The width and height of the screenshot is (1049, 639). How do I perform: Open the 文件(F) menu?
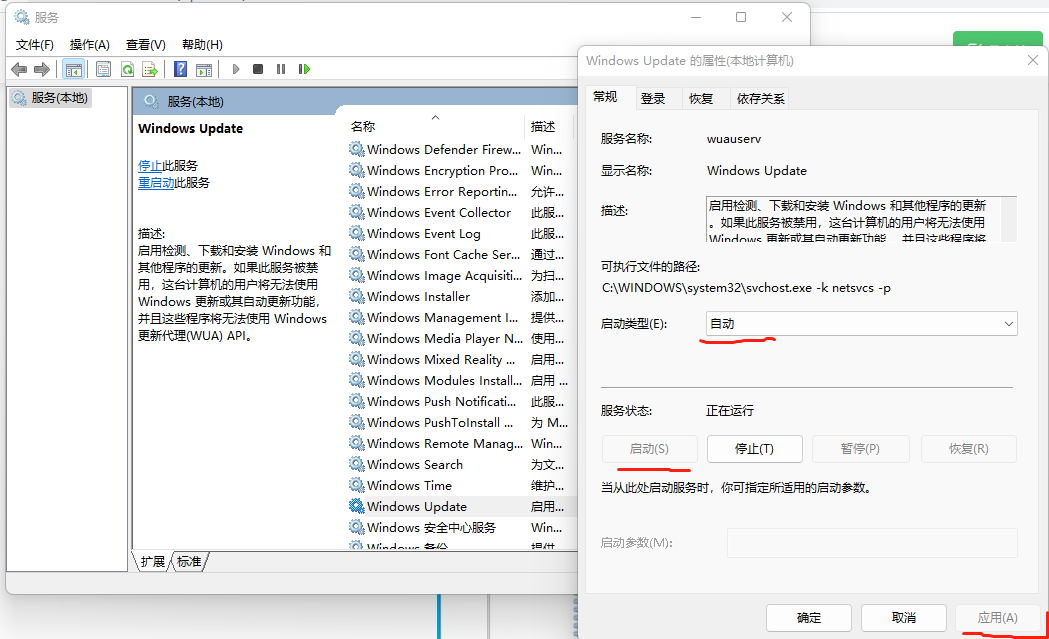[x=35, y=45]
